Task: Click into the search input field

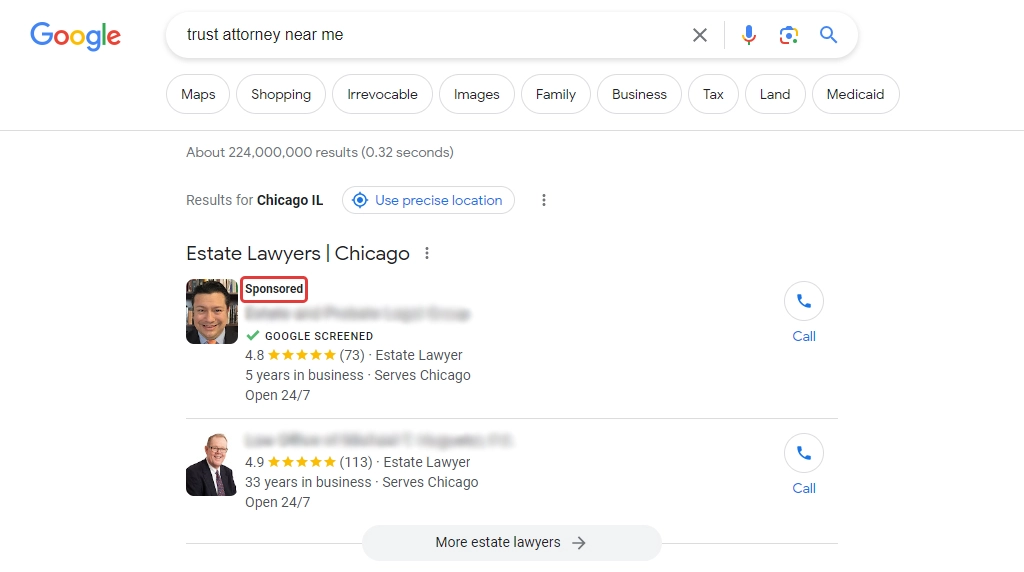Action: pos(431,35)
